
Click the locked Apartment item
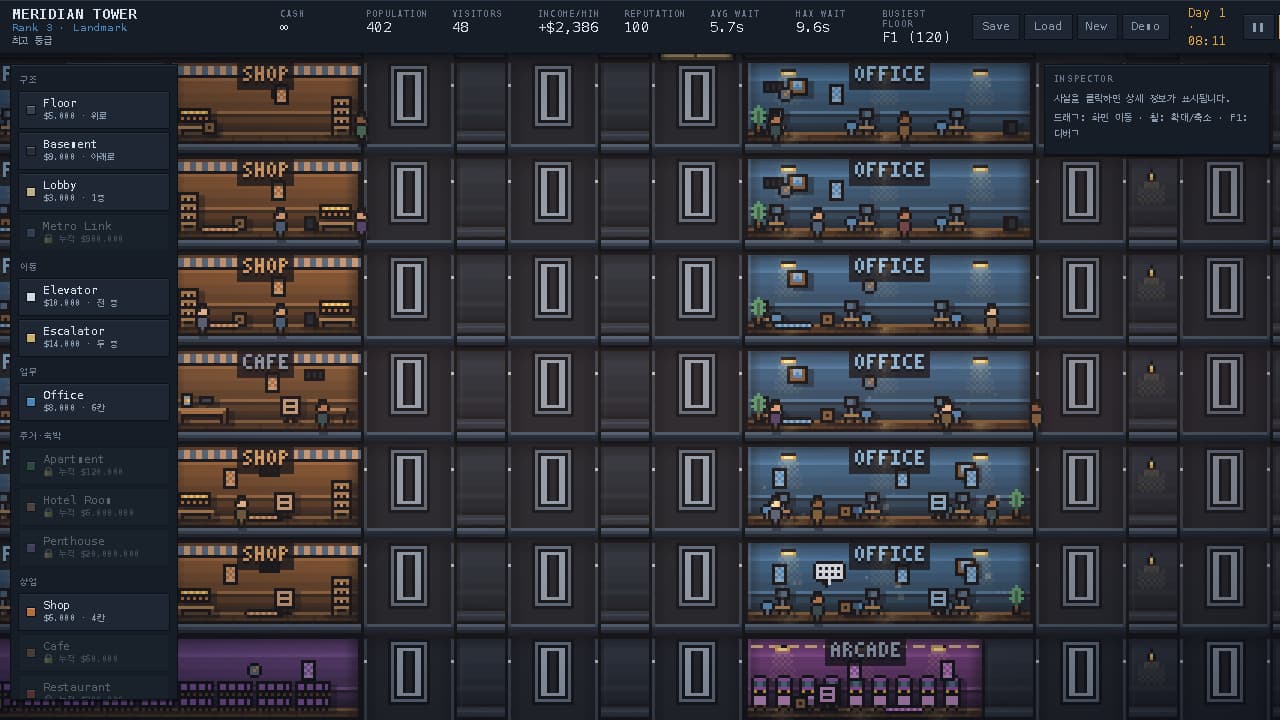94,465
